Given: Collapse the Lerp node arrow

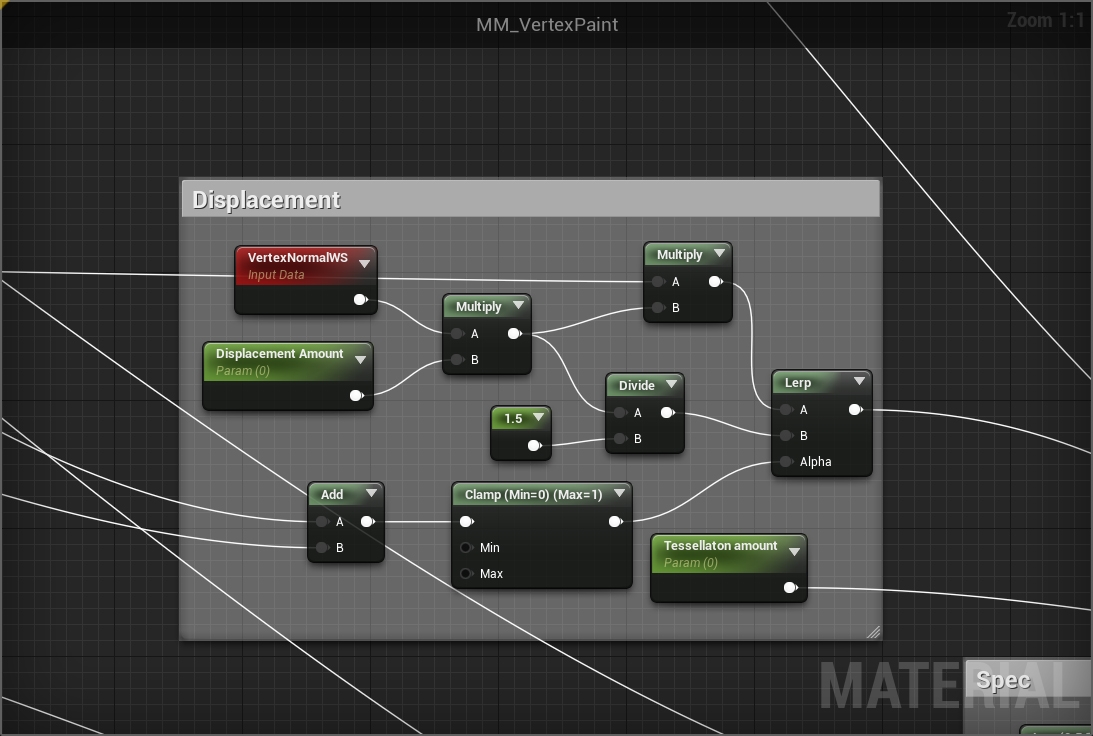Looking at the screenshot, I should point(859,381).
